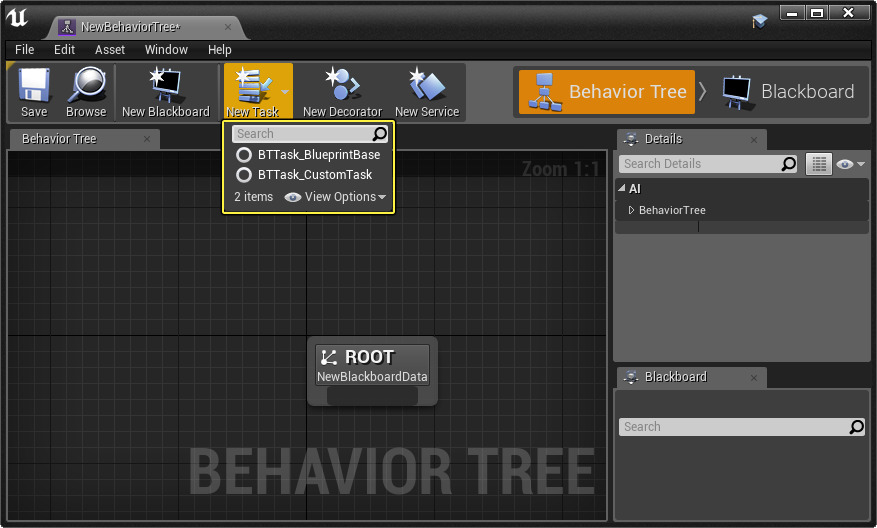Image resolution: width=877 pixels, height=528 pixels.
Task: Open the File menu
Action: (25, 50)
